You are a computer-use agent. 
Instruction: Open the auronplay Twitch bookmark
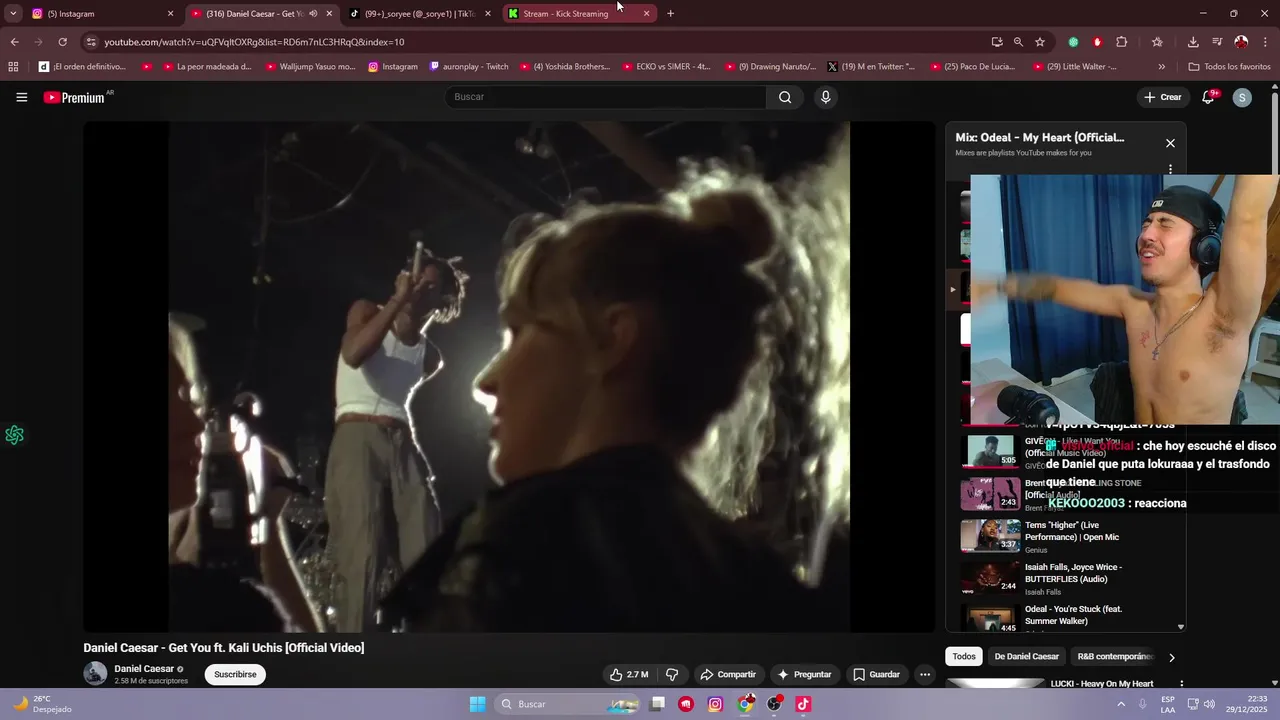click(x=469, y=67)
